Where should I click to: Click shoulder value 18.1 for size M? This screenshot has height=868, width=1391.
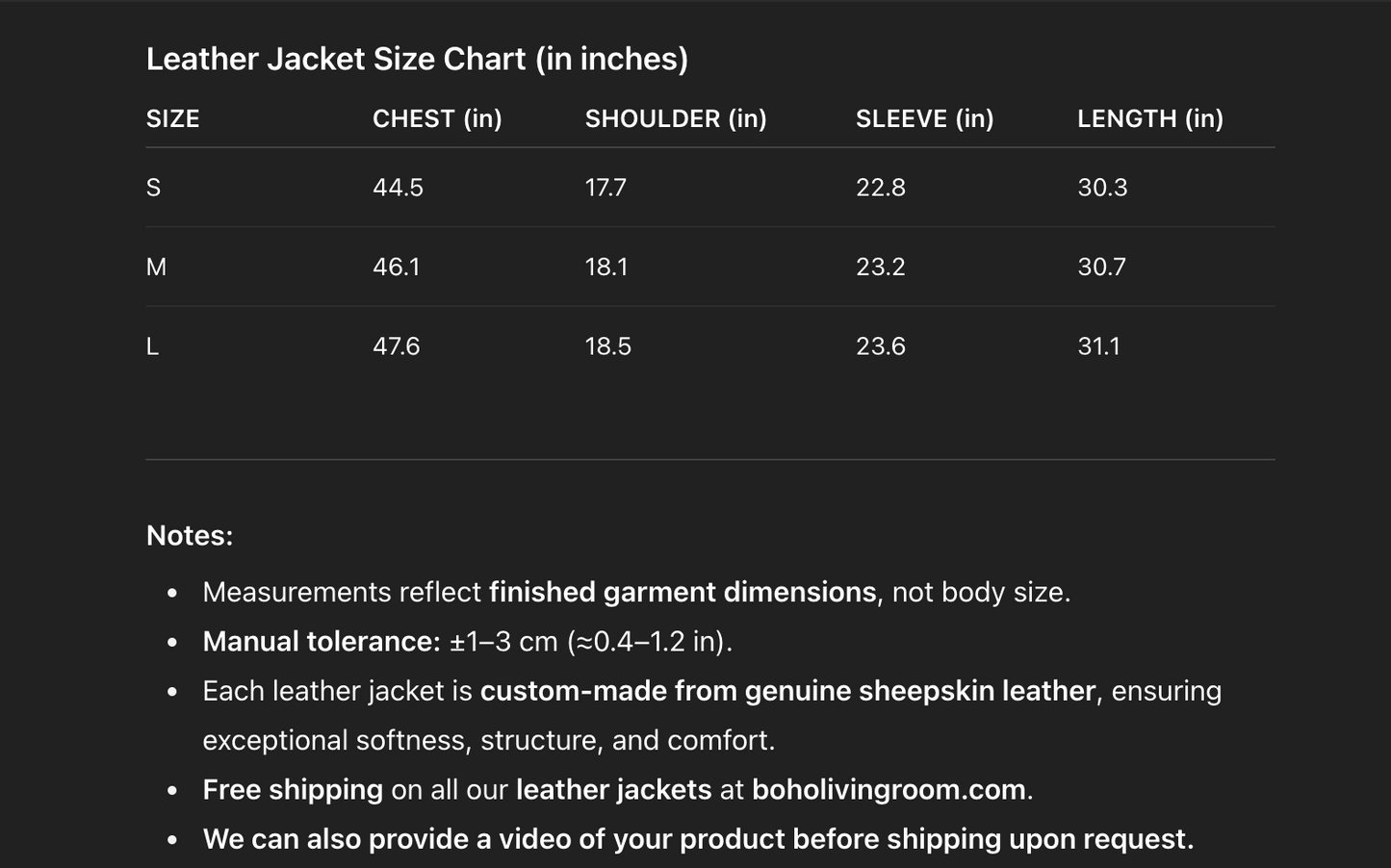[x=606, y=268]
